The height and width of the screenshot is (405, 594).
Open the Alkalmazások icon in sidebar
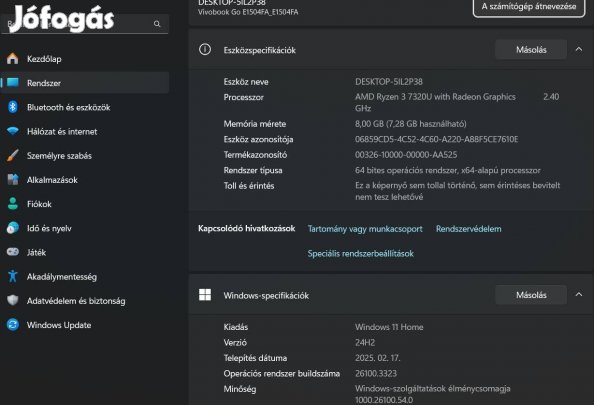click(x=13, y=180)
